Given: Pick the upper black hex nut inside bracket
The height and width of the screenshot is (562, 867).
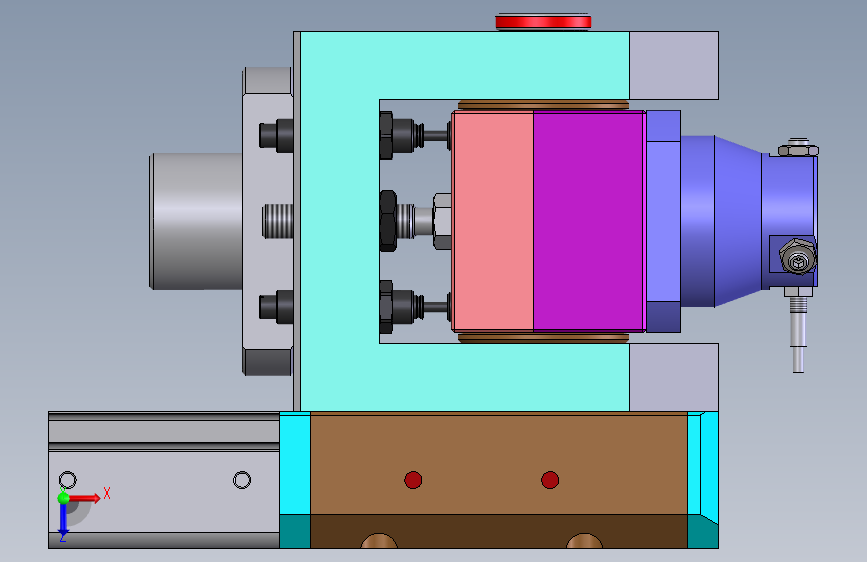Looking at the screenshot, I should click(x=387, y=136).
